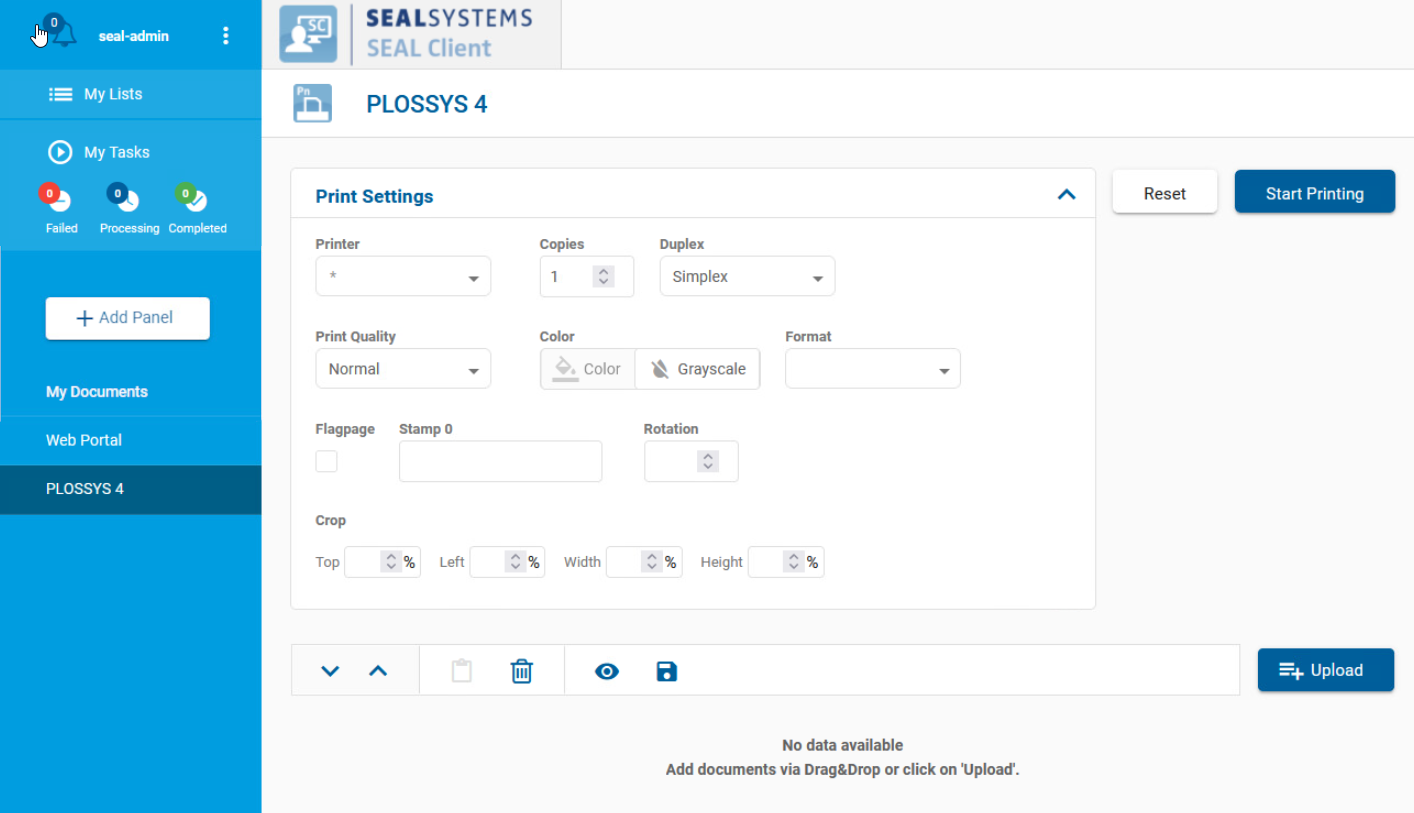Open the Duplex Simplex dropdown

point(747,277)
